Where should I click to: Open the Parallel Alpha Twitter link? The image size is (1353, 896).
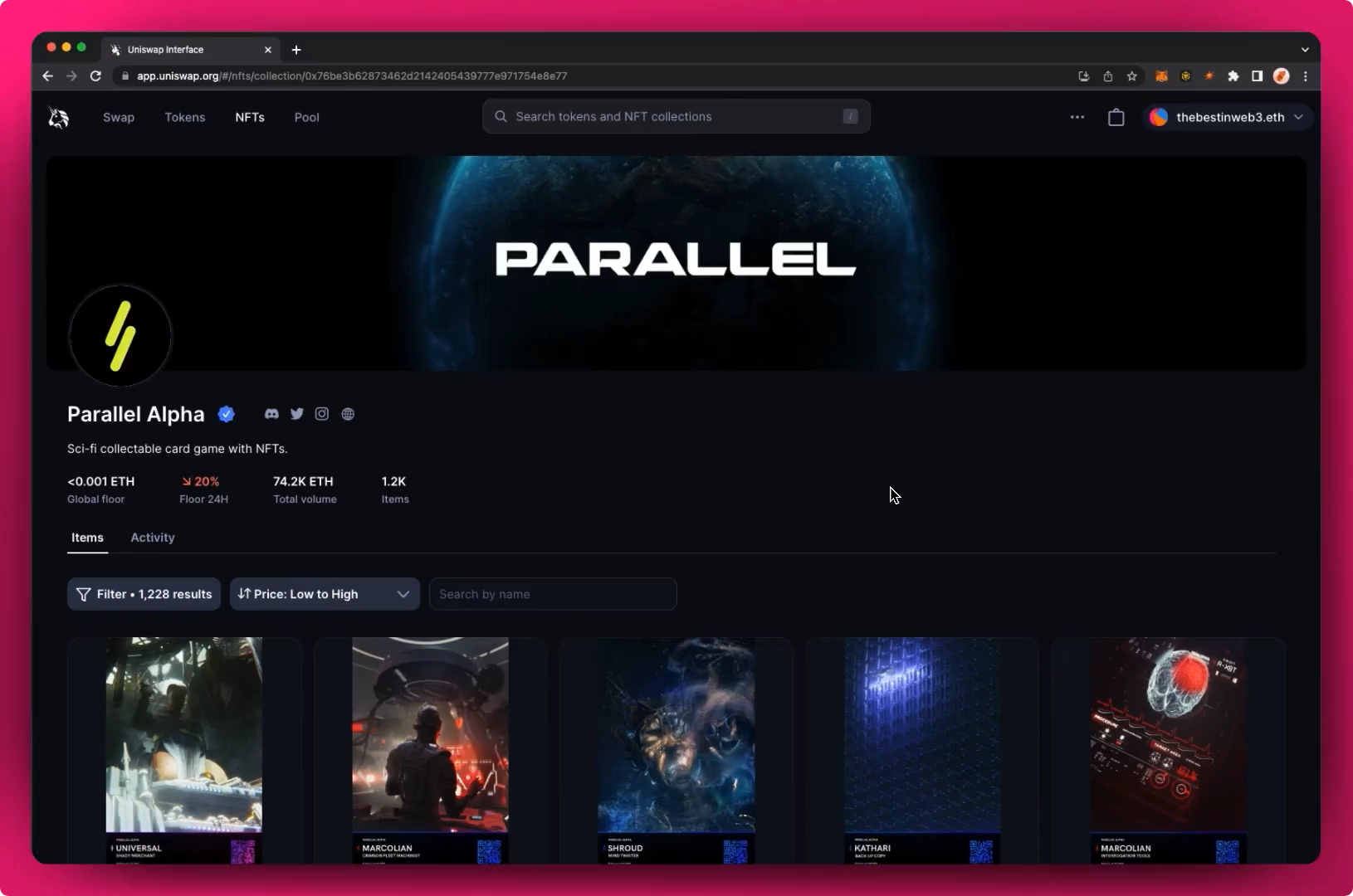[x=297, y=414]
